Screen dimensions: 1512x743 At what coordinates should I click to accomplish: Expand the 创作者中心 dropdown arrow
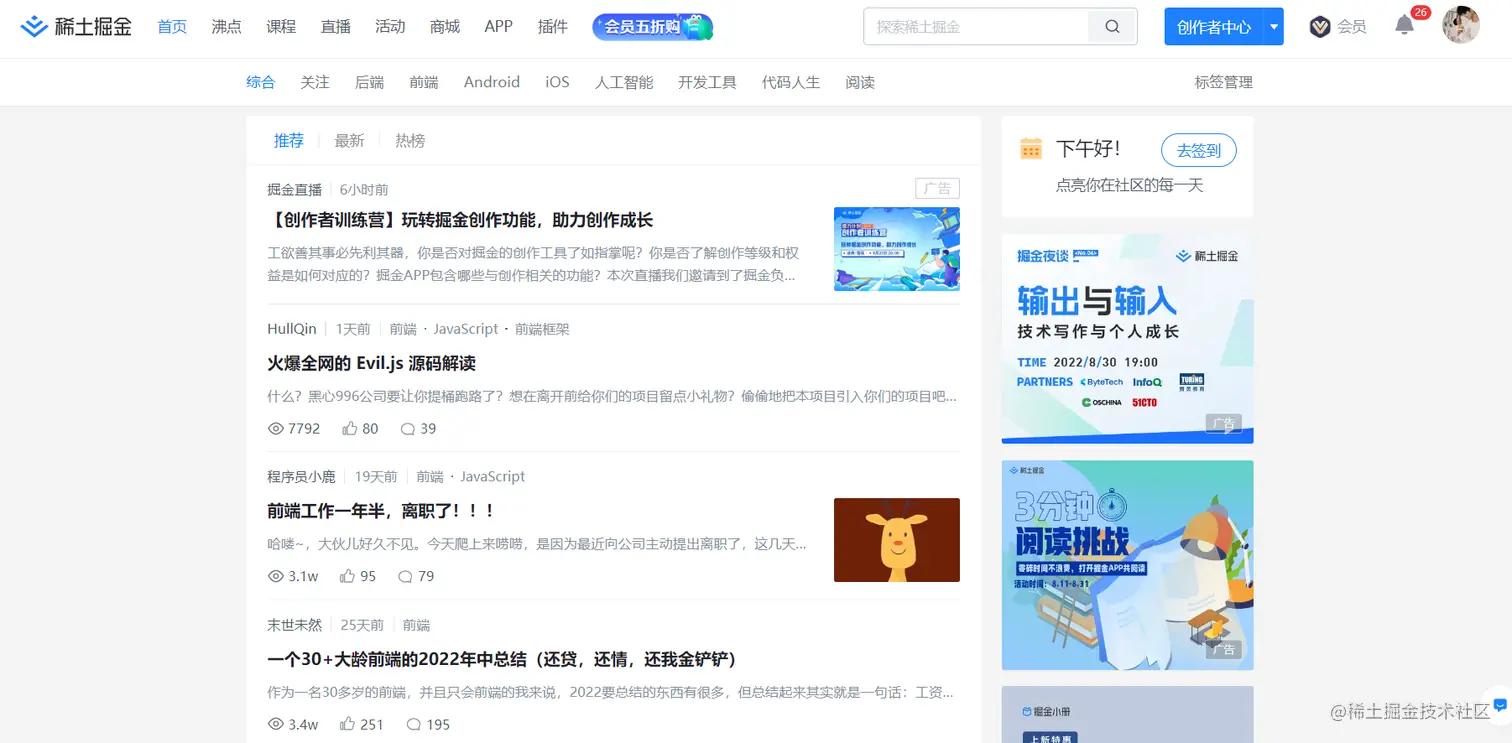pos(1272,27)
